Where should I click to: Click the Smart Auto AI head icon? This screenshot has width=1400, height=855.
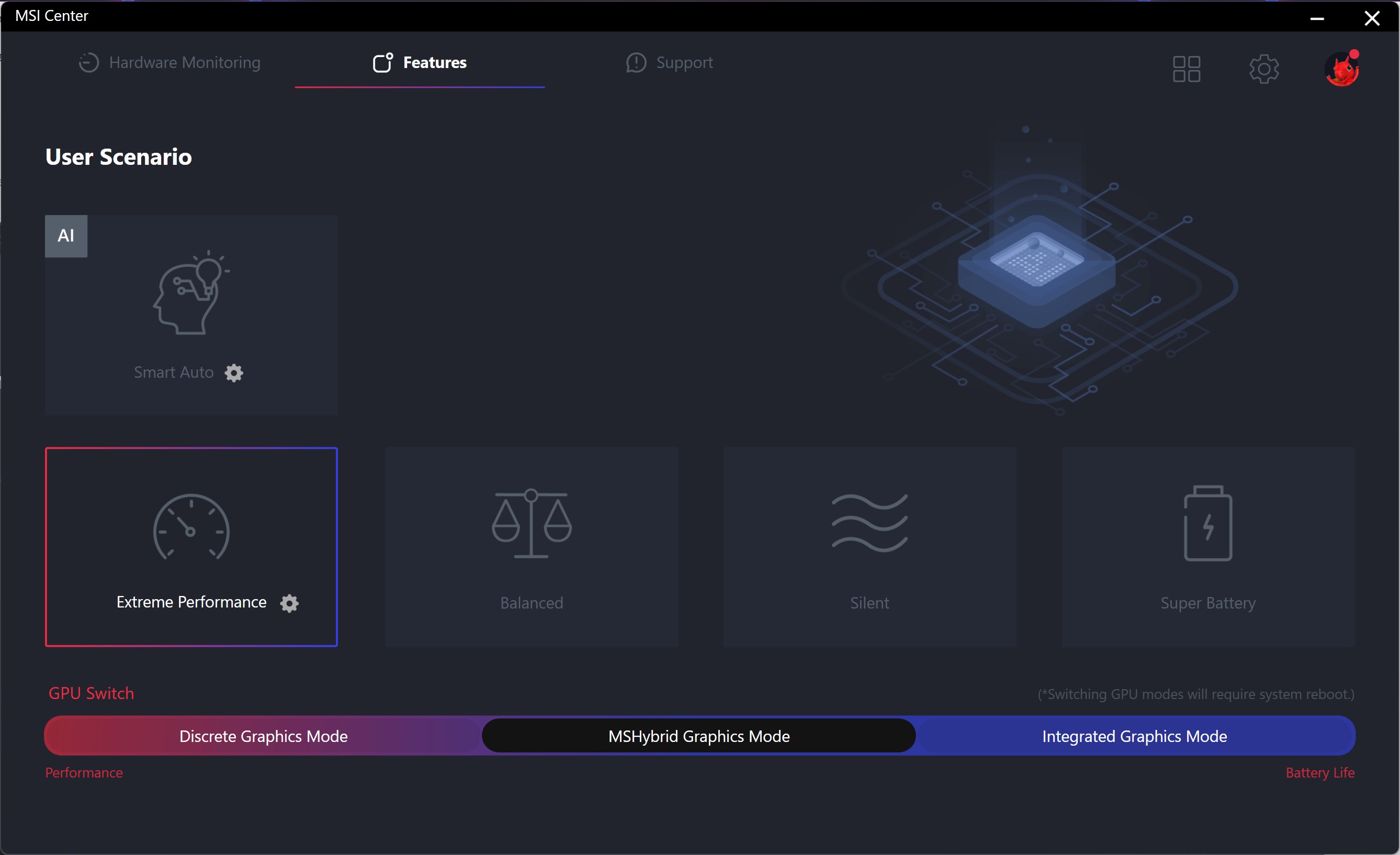point(191,293)
